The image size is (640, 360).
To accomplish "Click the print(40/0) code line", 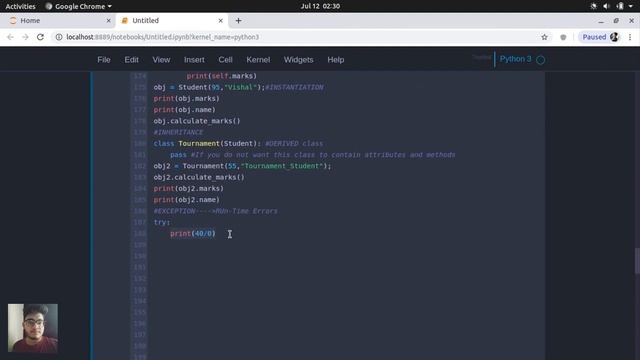I will [x=193, y=233].
